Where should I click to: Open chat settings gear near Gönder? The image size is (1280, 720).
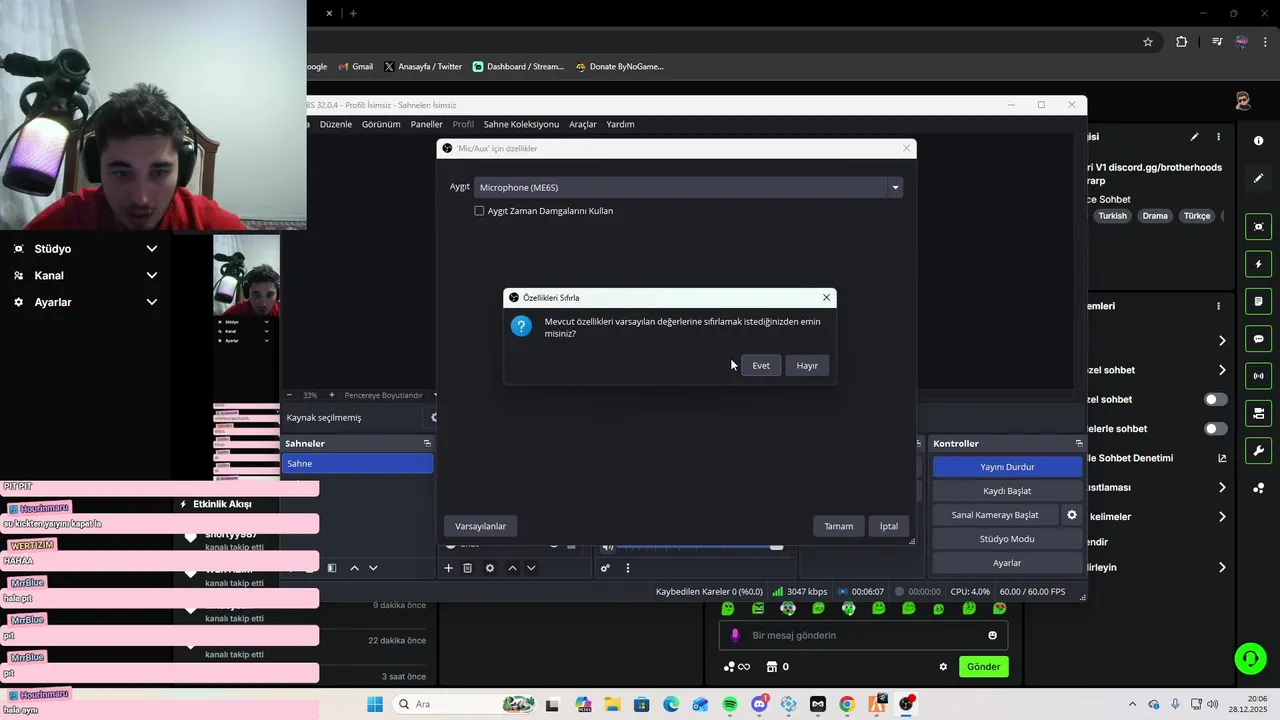tap(942, 667)
